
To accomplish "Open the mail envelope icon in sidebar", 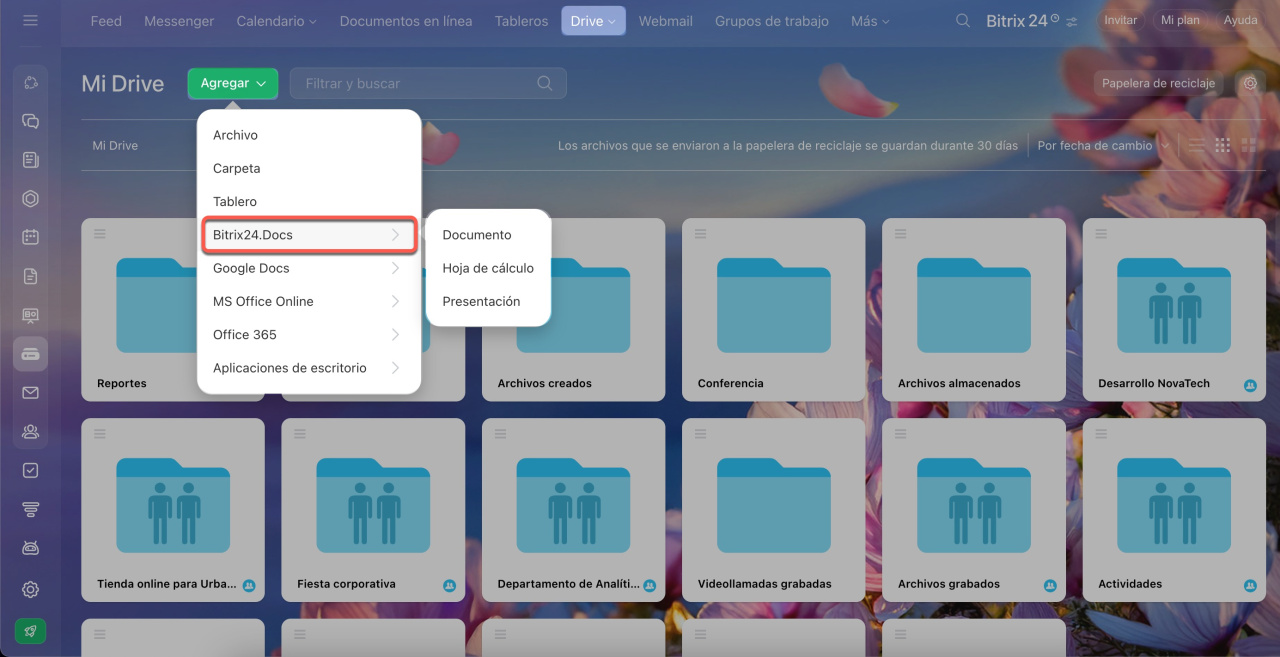I will click(30, 393).
